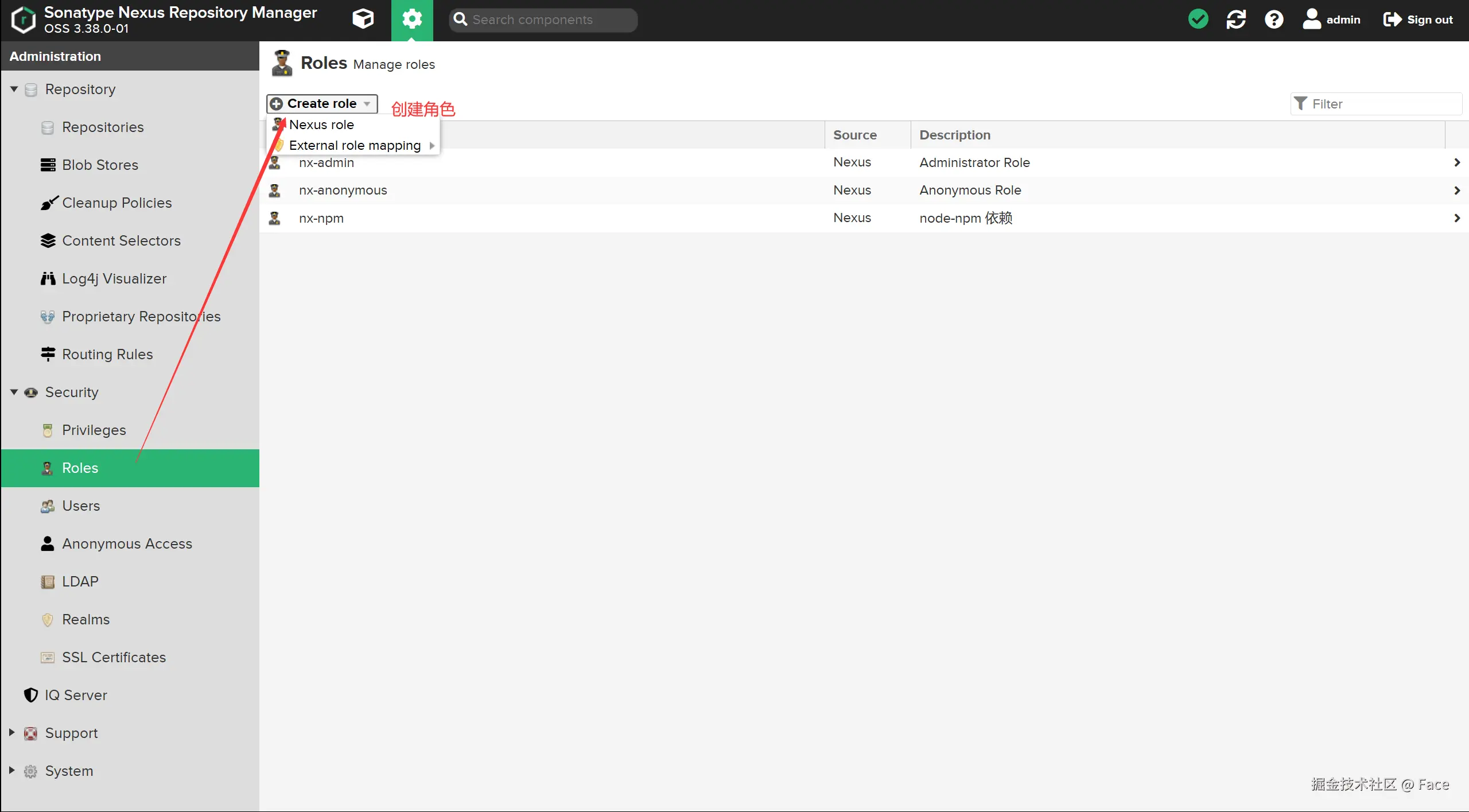Open the Create role dropdown
Image resolution: width=1469 pixels, height=812 pixels.
tap(322, 103)
